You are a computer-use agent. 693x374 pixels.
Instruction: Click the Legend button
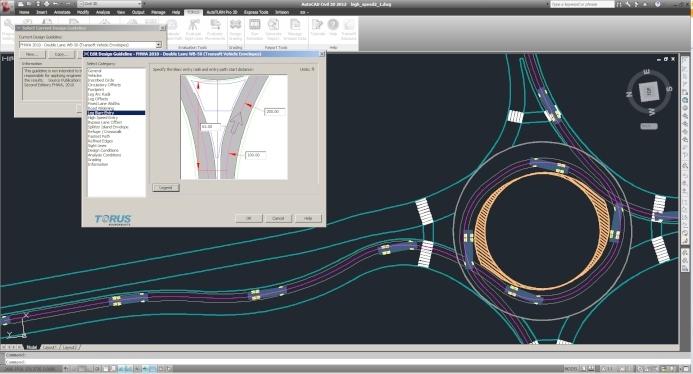[x=166, y=187]
